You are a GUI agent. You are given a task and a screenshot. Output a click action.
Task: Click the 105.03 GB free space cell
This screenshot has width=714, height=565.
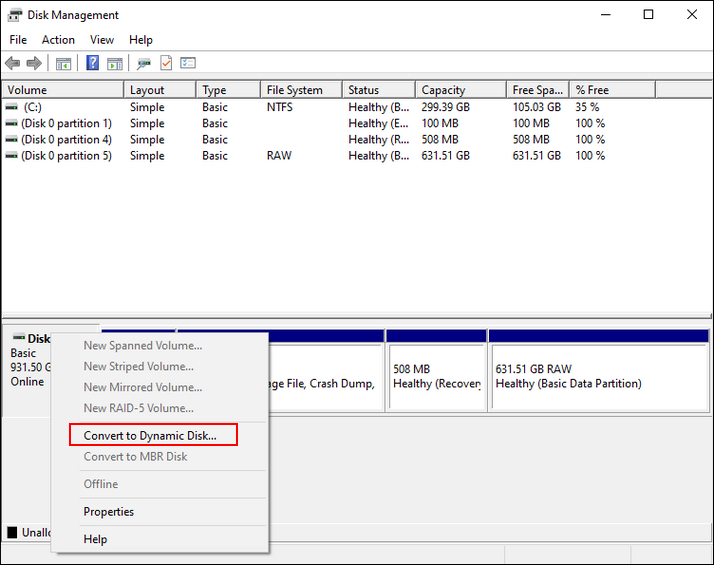536,107
